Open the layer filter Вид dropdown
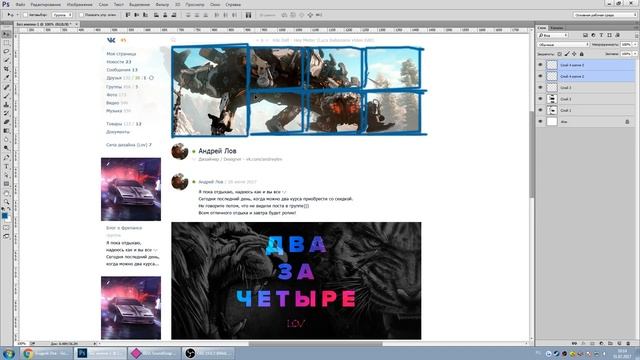This screenshot has height=360, width=640. [x=553, y=36]
